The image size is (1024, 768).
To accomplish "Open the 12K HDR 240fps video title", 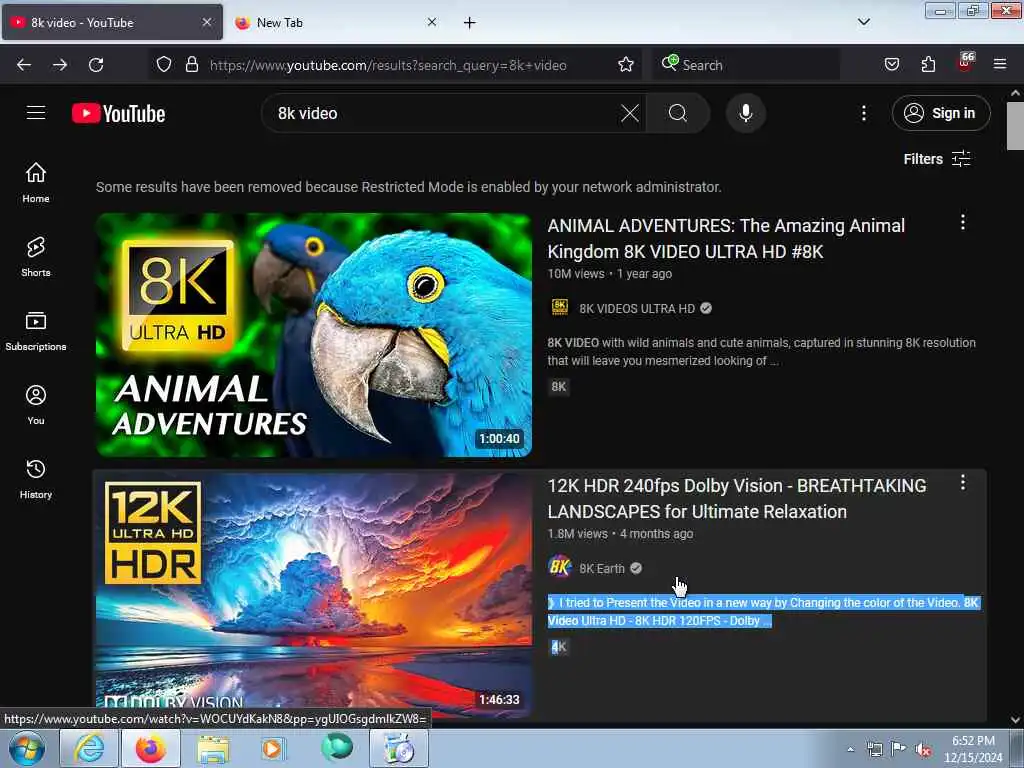I will (x=737, y=498).
